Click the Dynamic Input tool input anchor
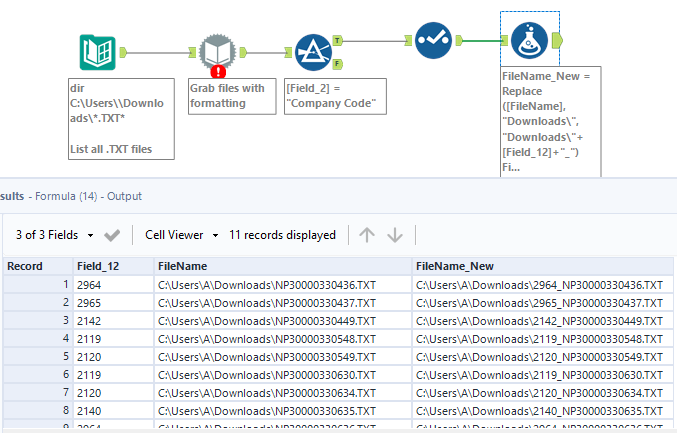The height and width of the screenshot is (433, 677). point(193,53)
